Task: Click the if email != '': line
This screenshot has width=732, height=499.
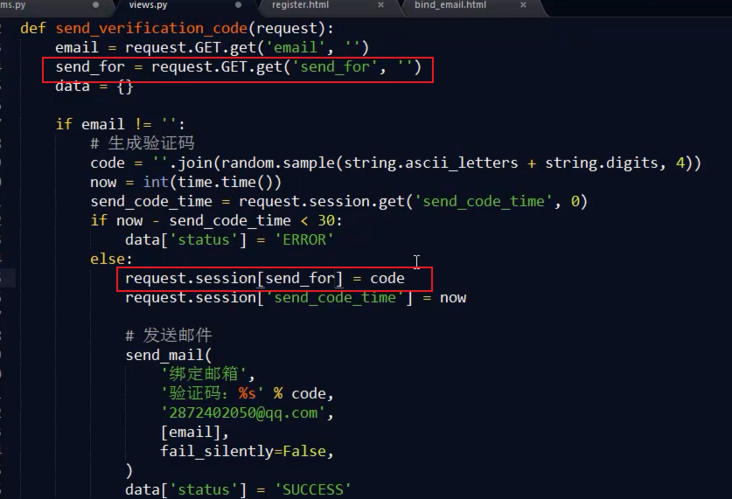Action: click(x=120, y=125)
